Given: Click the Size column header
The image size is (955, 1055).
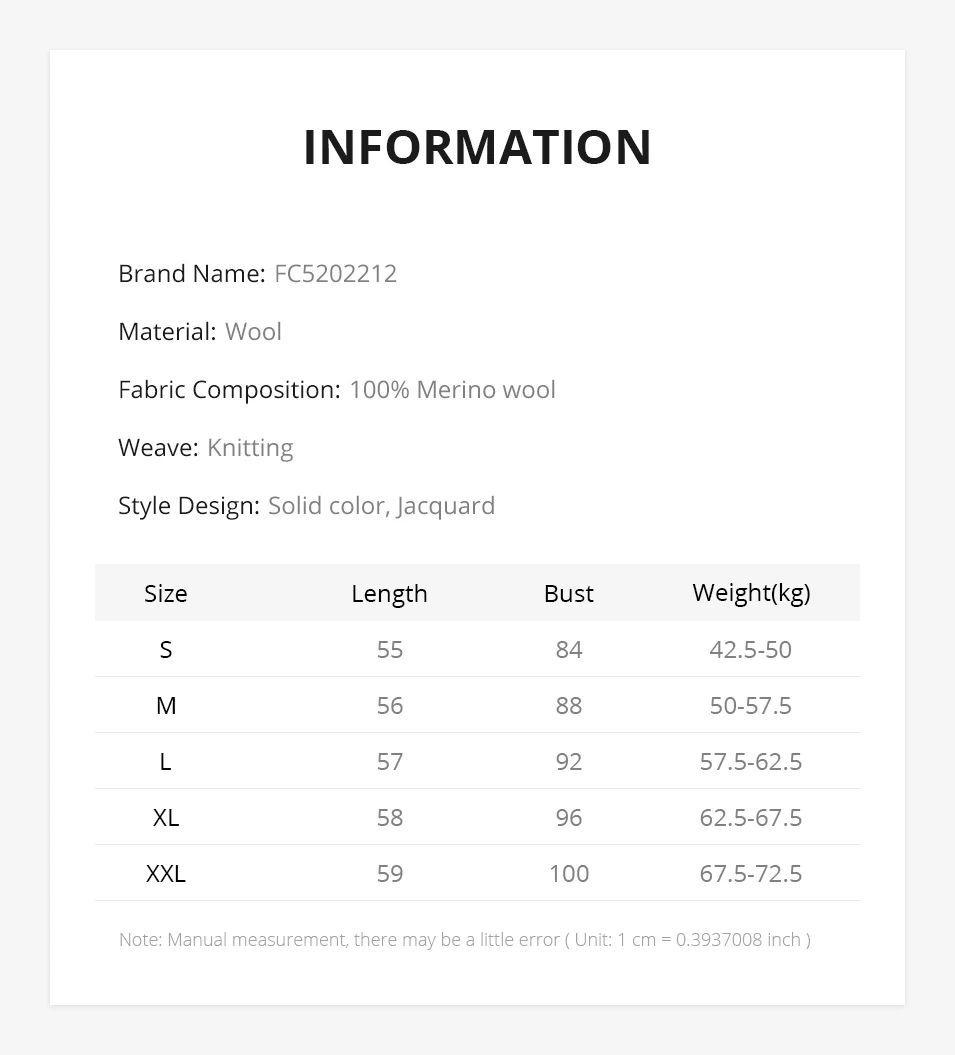Looking at the screenshot, I should pos(166,593).
